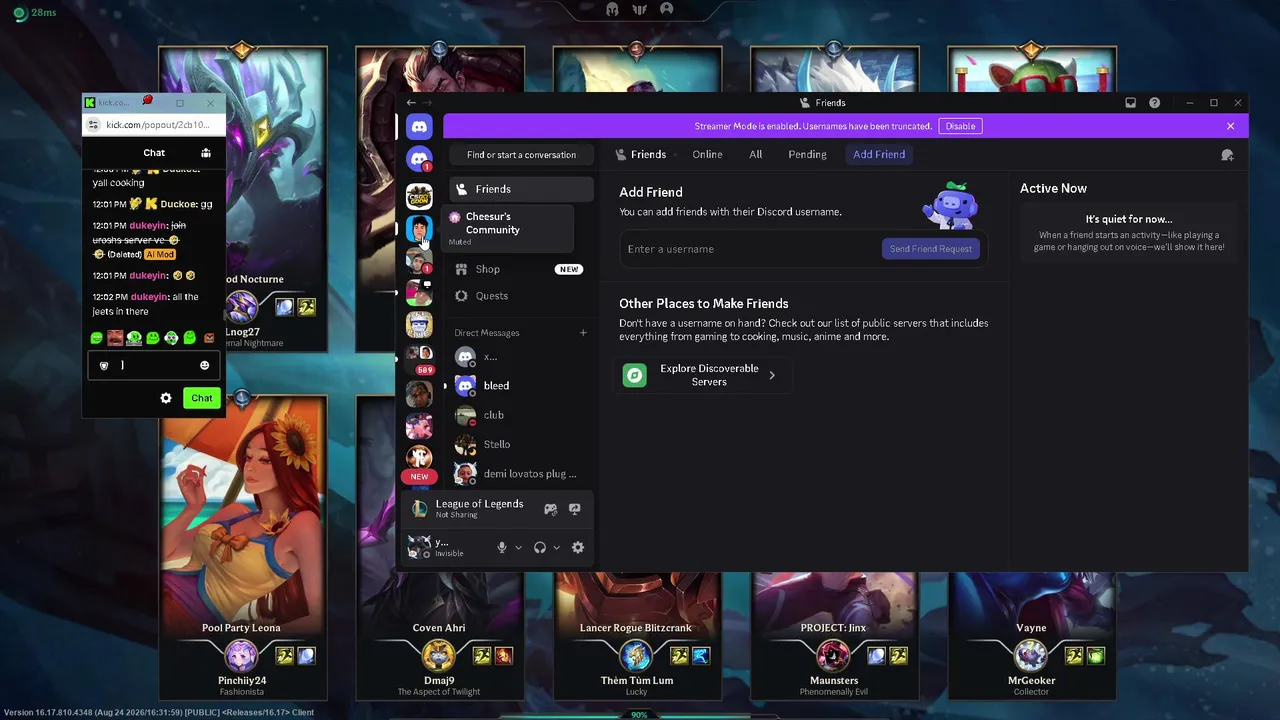Click the Lnog27 Nocturne summoner icon

tap(241, 307)
